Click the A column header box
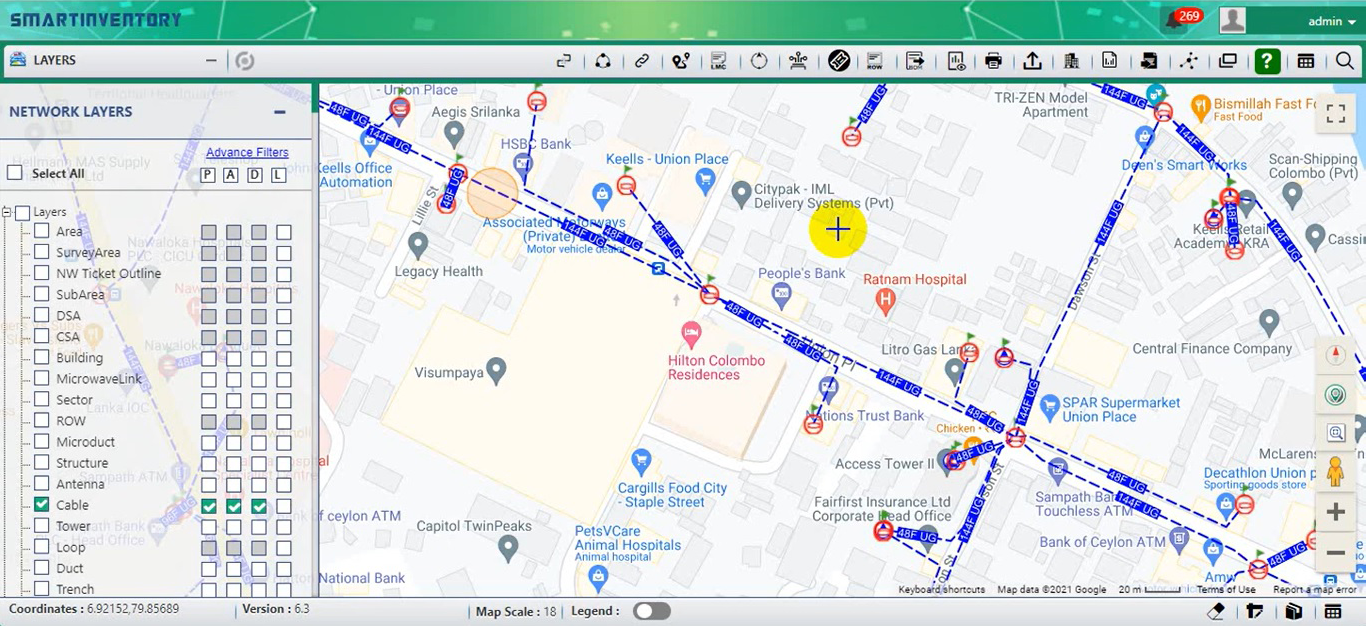This screenshot has width=1366, height=626. tap(230, 176)
